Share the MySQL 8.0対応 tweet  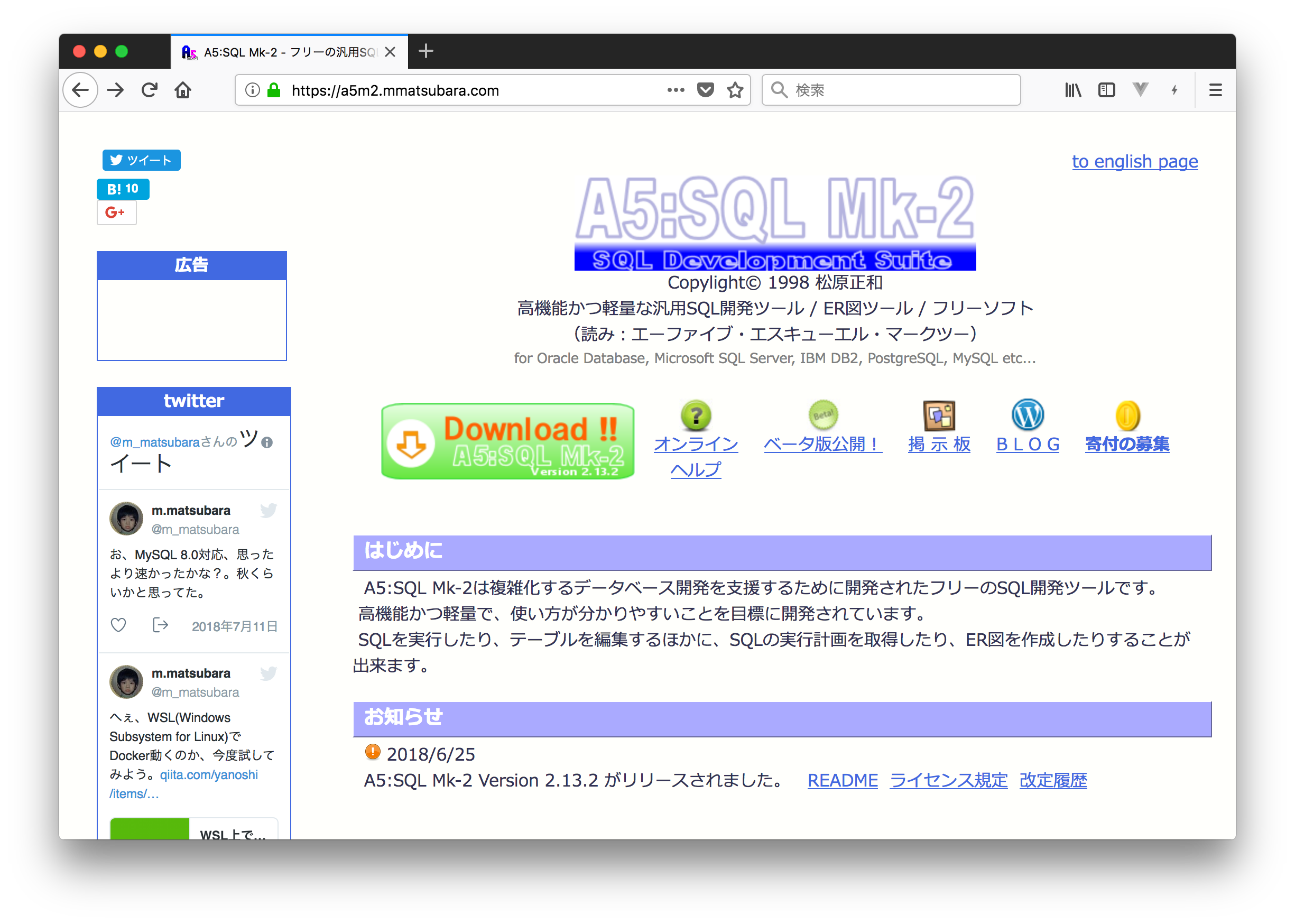pos(161,625)
